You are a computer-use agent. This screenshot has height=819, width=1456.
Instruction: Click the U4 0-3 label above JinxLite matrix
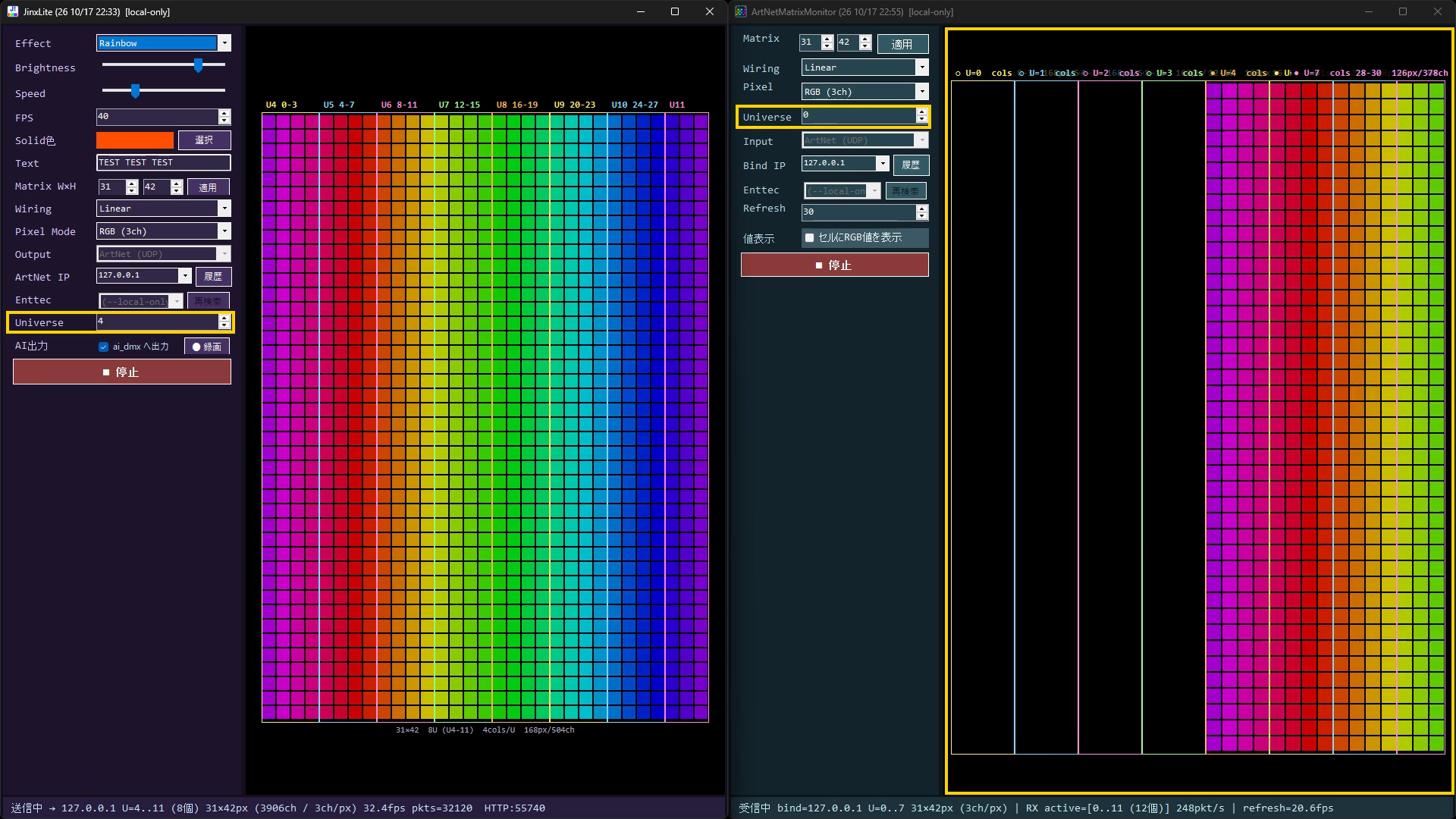point(281,105)
